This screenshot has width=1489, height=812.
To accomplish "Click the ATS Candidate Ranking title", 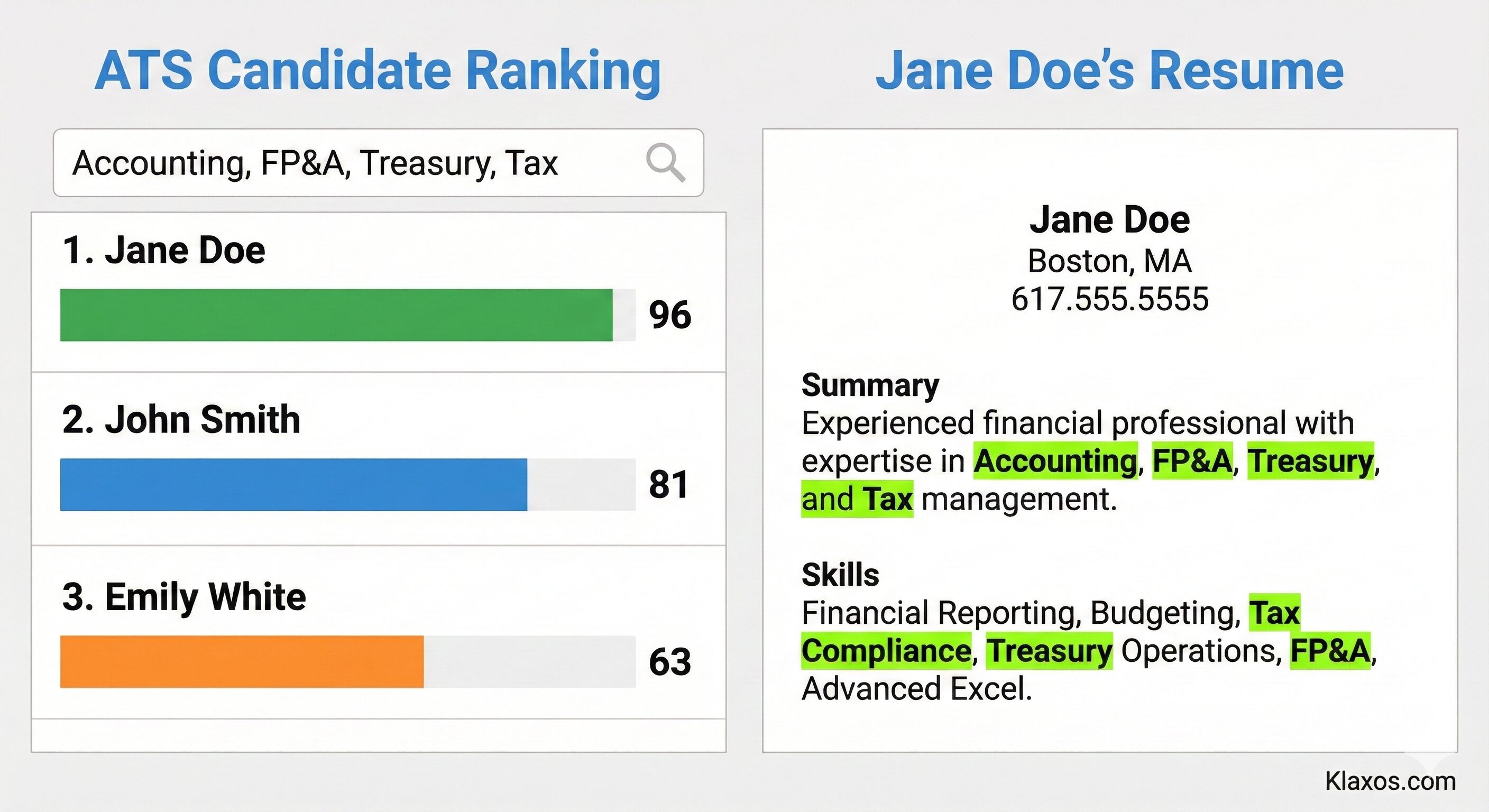I will tap(378, 70).
